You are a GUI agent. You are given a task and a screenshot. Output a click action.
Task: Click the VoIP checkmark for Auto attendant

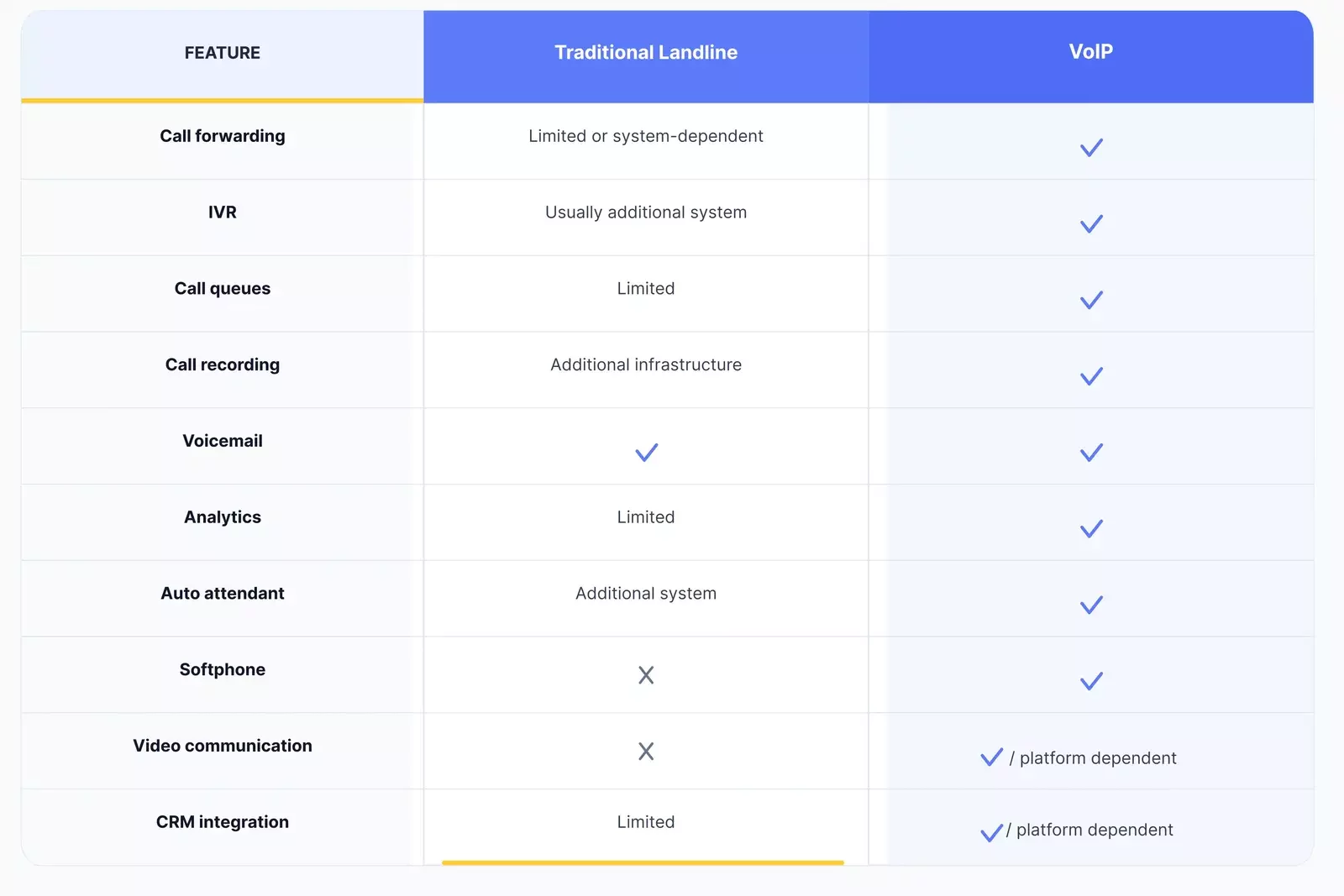(x=1091, y=605)
